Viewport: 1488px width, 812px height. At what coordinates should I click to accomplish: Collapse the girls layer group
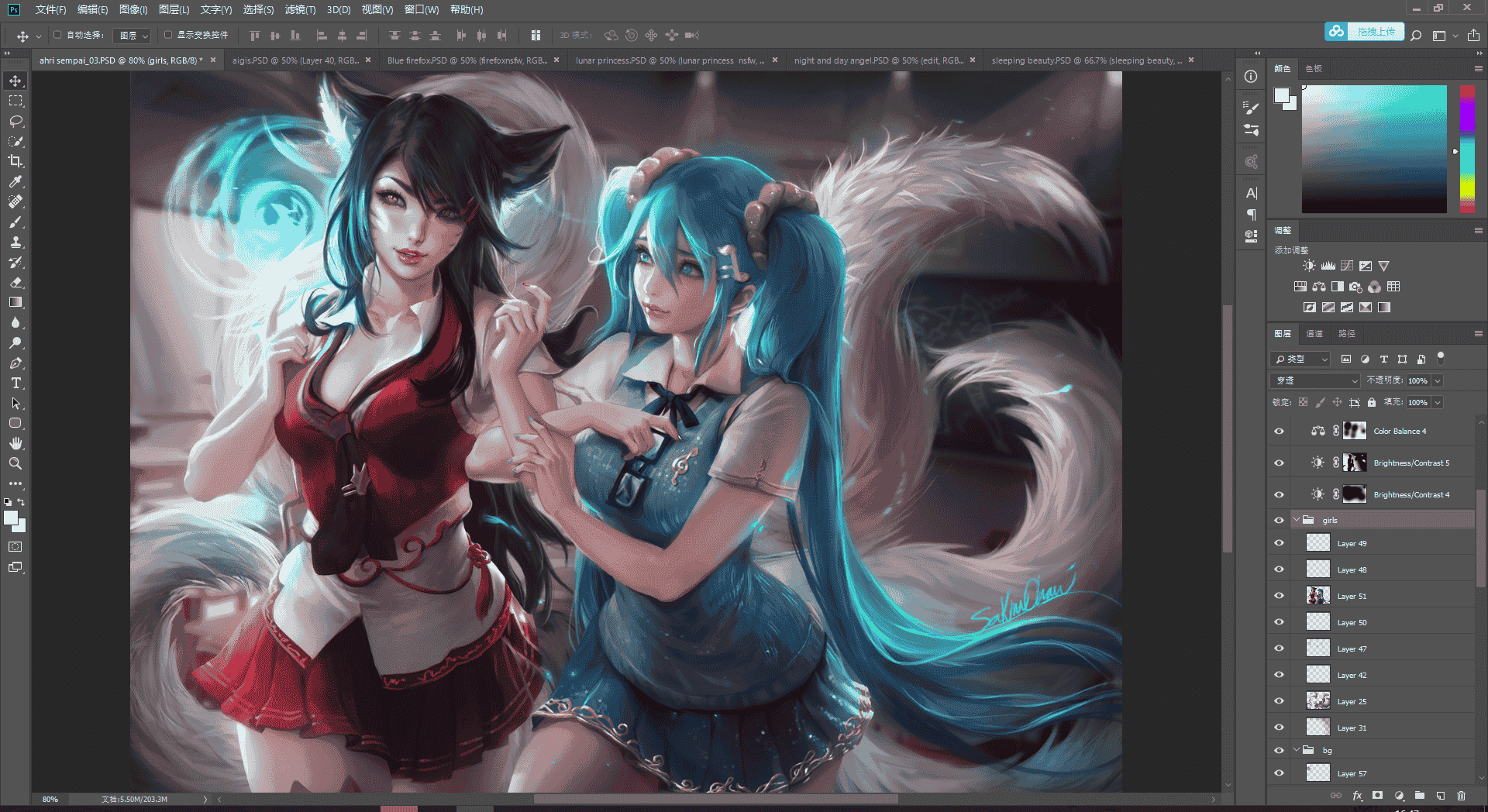coord(1296,520)
